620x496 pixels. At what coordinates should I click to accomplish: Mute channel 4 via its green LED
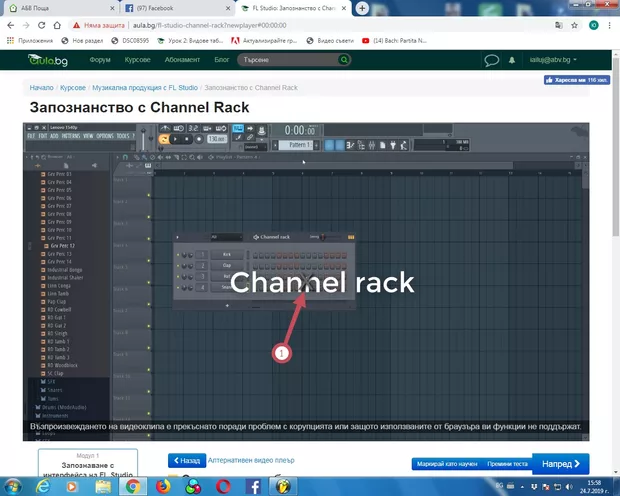point(178,288)
